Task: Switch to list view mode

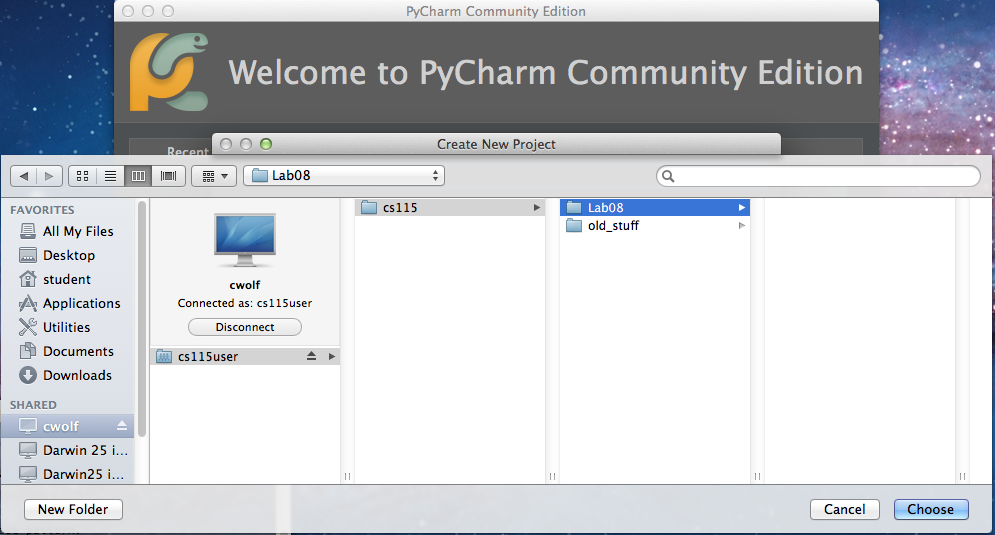Action: [110, 176]
